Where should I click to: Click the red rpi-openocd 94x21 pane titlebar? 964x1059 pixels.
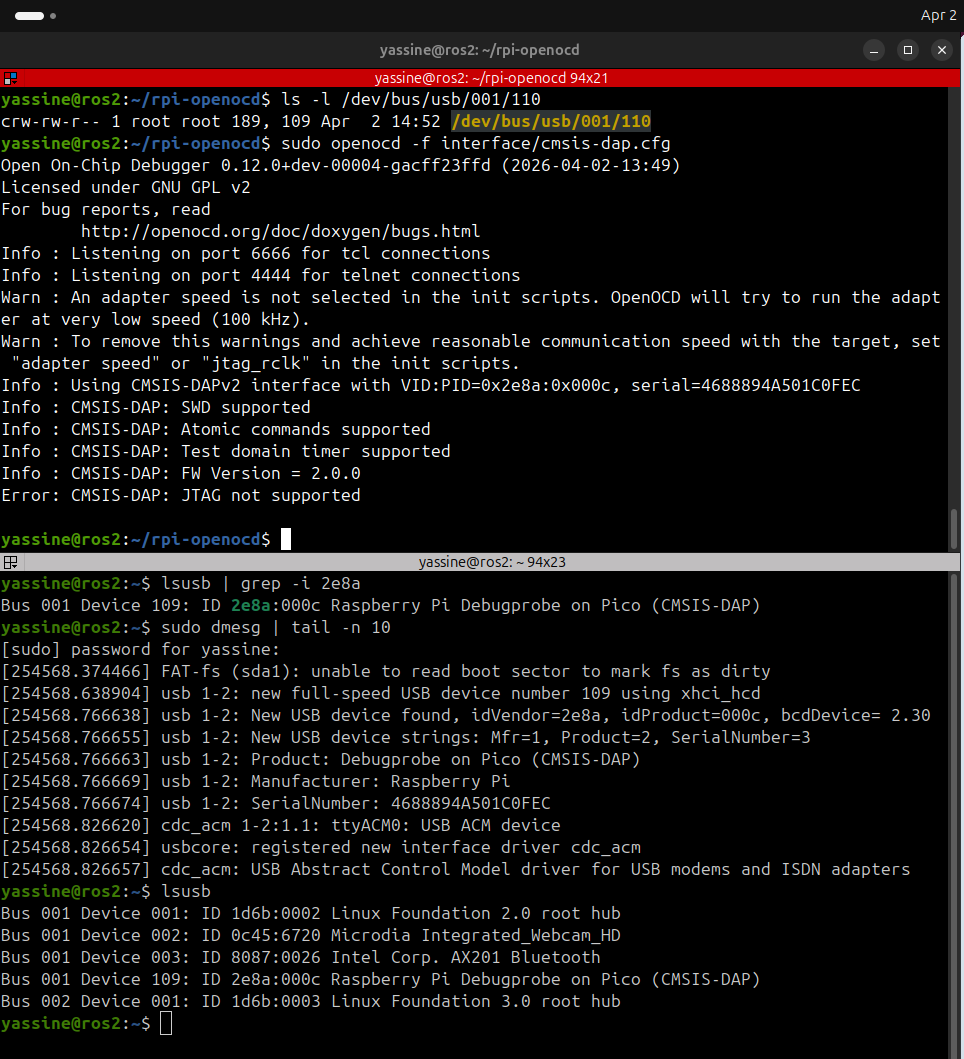tap(491, 78)
